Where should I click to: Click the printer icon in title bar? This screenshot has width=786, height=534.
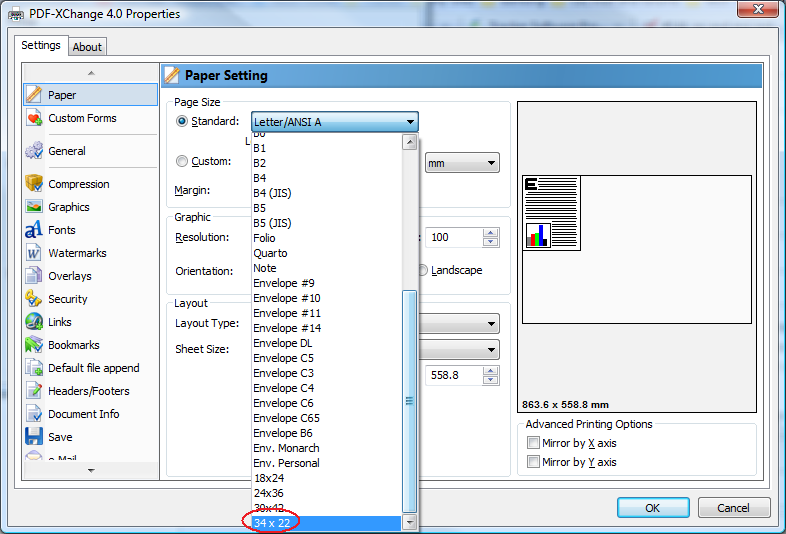[x=16, y=14]
